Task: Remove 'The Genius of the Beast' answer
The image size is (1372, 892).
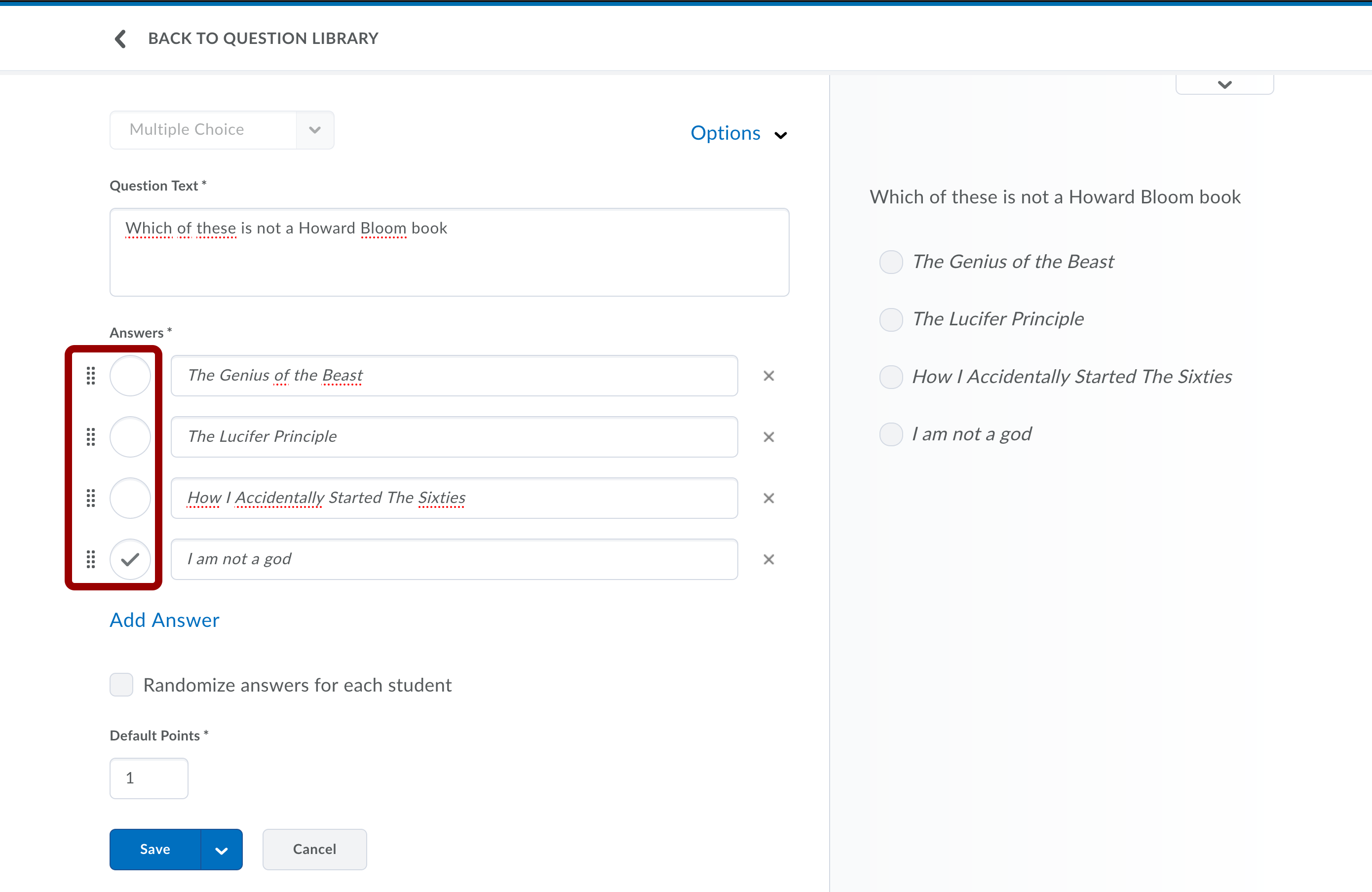Action: 768,376
